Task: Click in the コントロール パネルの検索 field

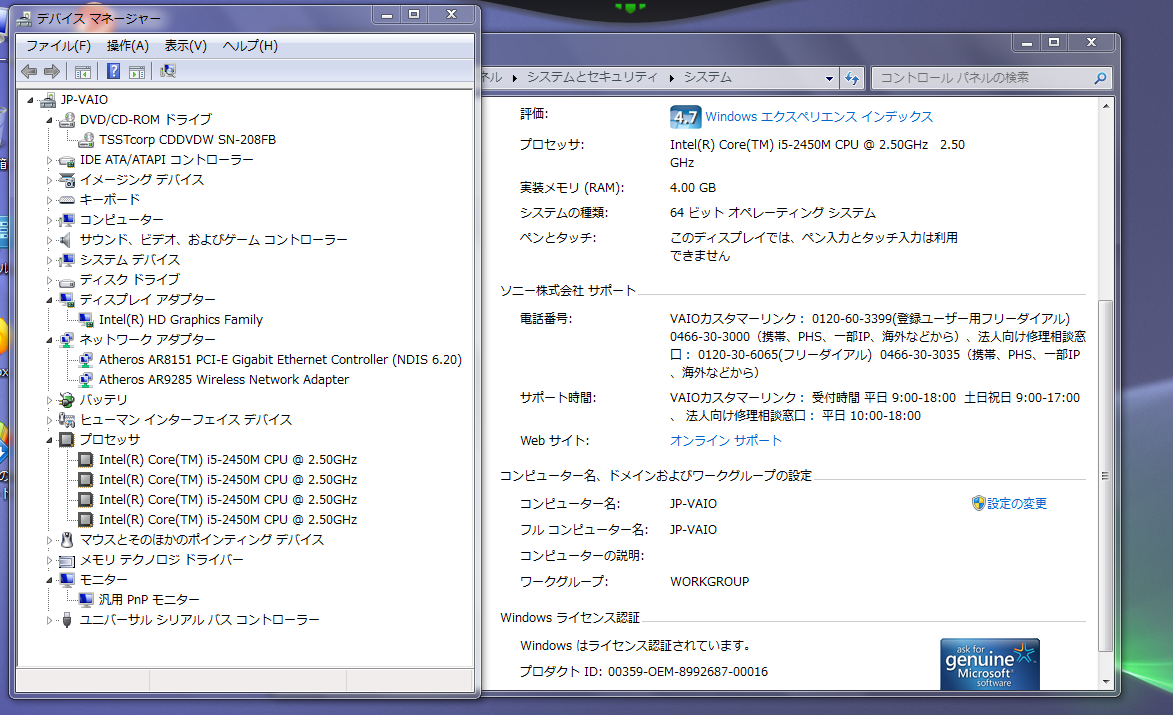Action: click(x=981, y=78)
